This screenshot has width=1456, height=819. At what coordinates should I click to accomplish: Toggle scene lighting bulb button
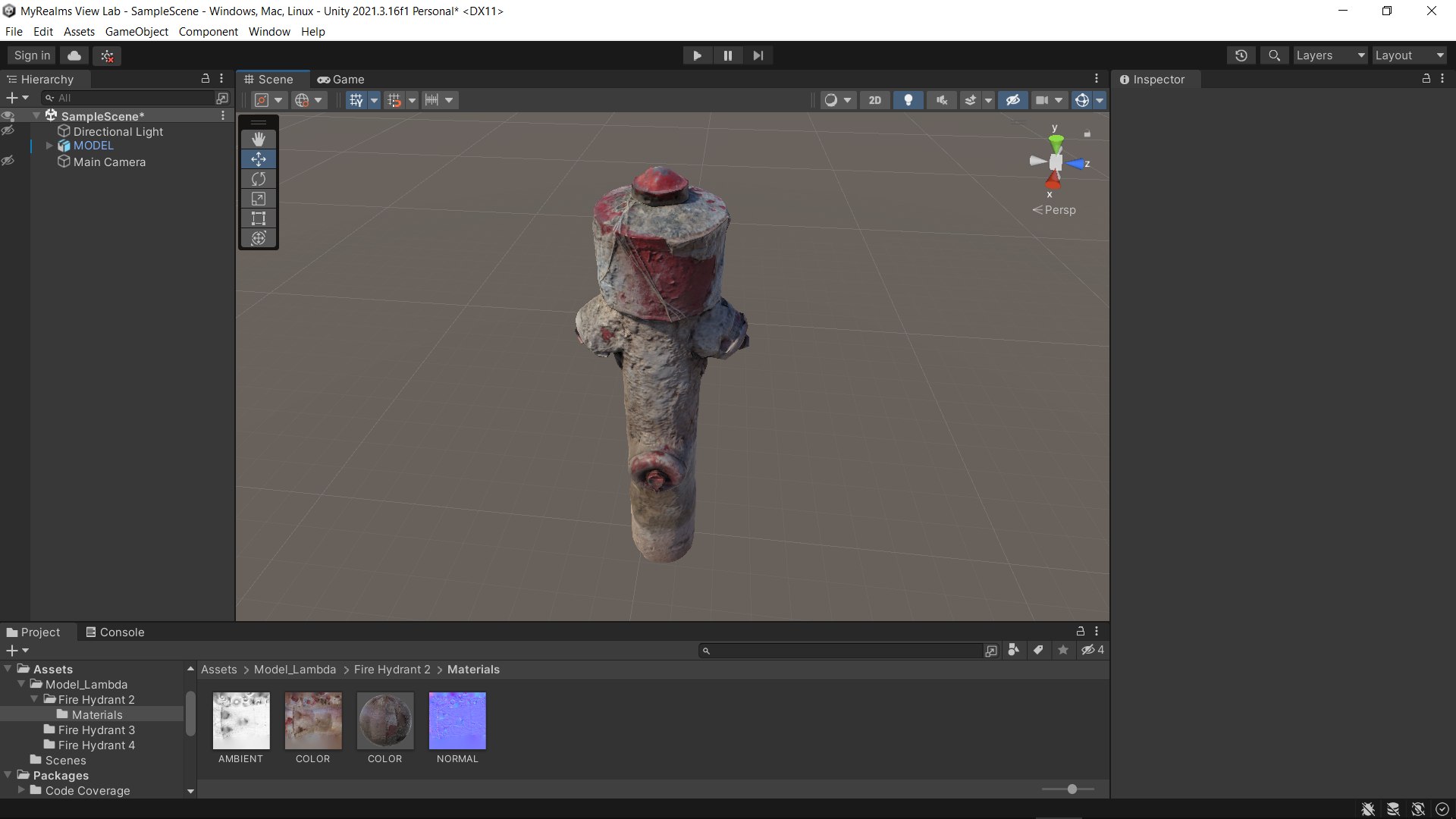pyautogui.click(x=908, y=100)
